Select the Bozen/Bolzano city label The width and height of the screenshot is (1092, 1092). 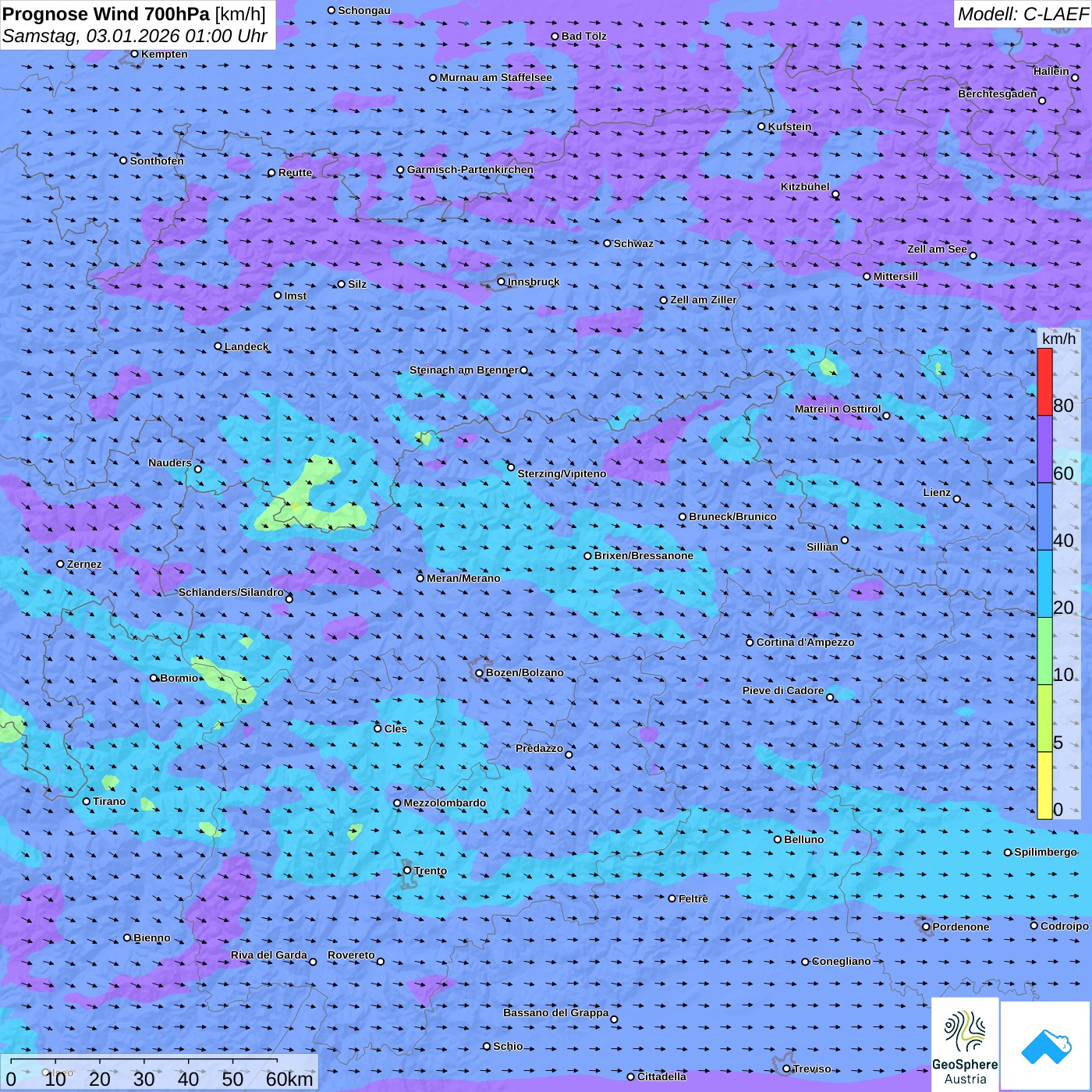524,672
